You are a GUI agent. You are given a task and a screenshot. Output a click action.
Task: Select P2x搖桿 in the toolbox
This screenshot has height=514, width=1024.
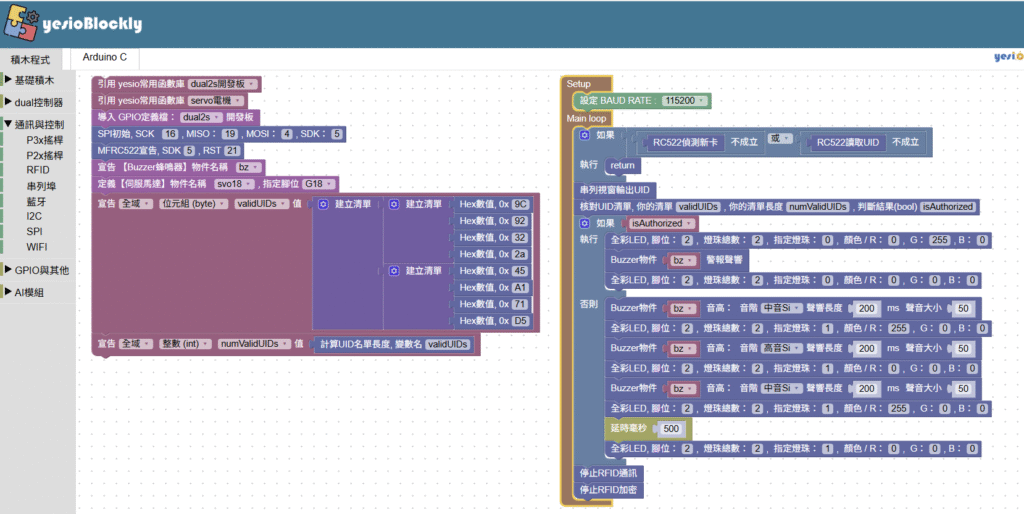pos(44,155)
